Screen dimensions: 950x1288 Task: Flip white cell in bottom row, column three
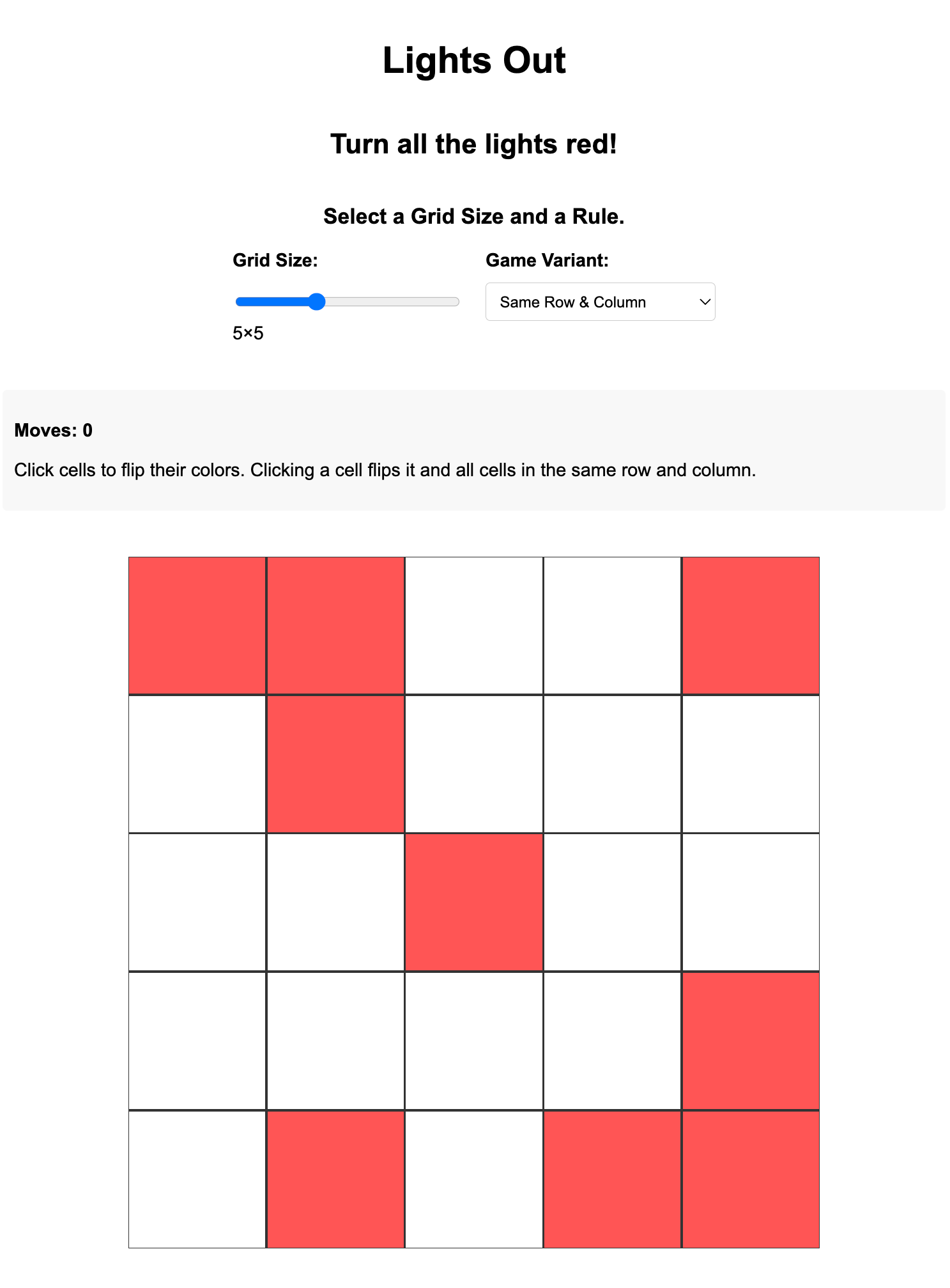[x=474, y=1179]
